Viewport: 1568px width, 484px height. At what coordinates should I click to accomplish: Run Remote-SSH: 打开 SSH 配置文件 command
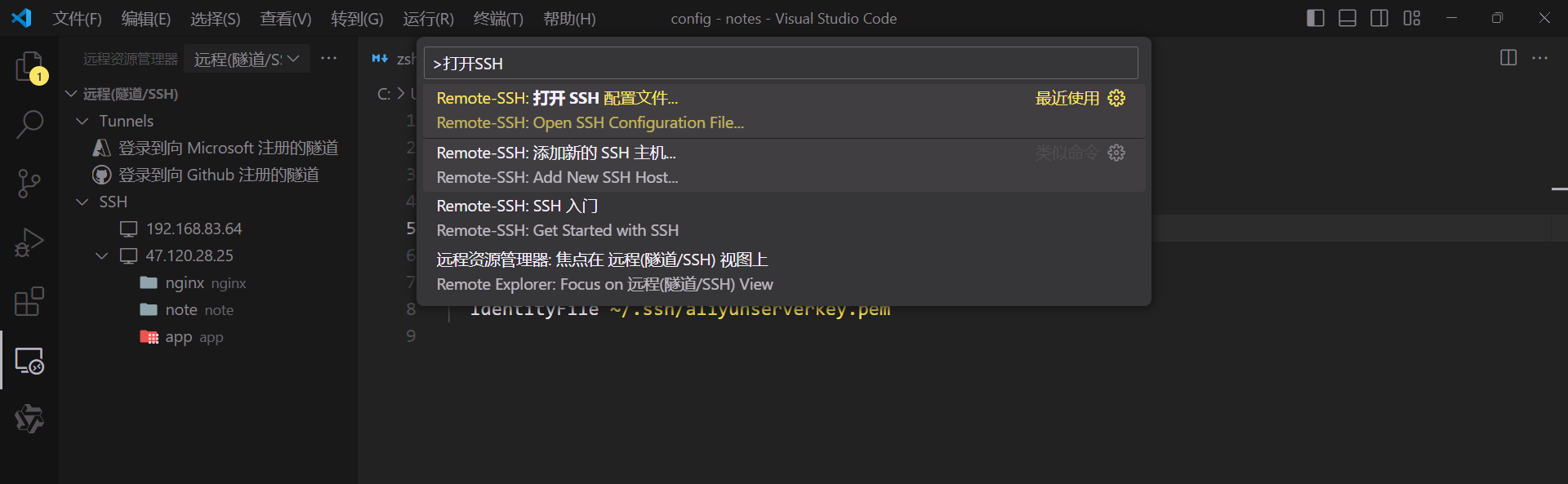tap(784, 111)
